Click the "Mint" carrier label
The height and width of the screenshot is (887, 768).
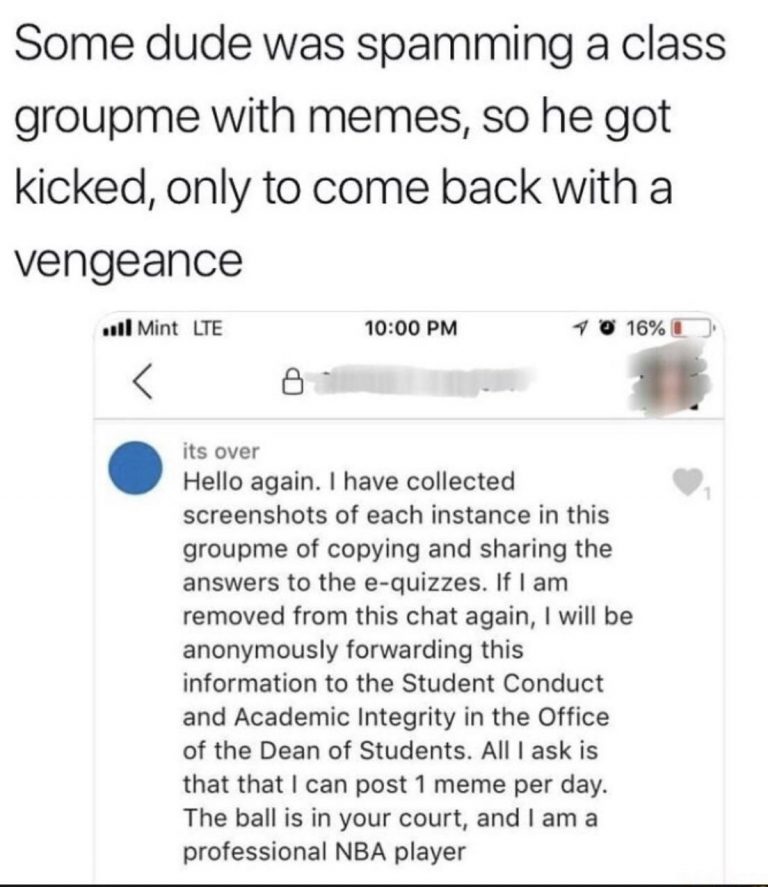[155, 327]
